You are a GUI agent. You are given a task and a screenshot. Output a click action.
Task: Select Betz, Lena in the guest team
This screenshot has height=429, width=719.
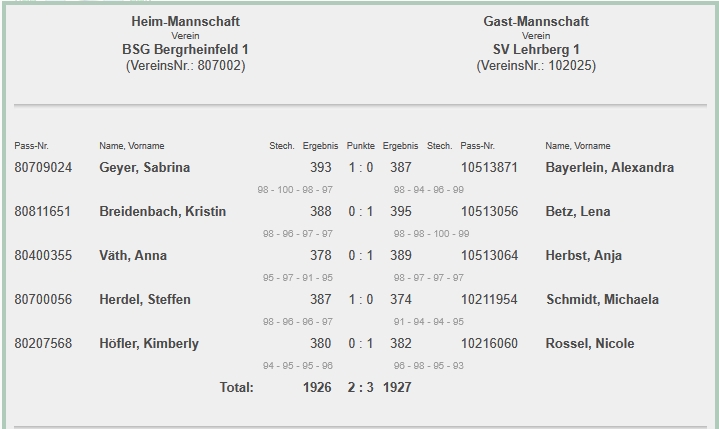pyautogui.click(x=577, y=212)
